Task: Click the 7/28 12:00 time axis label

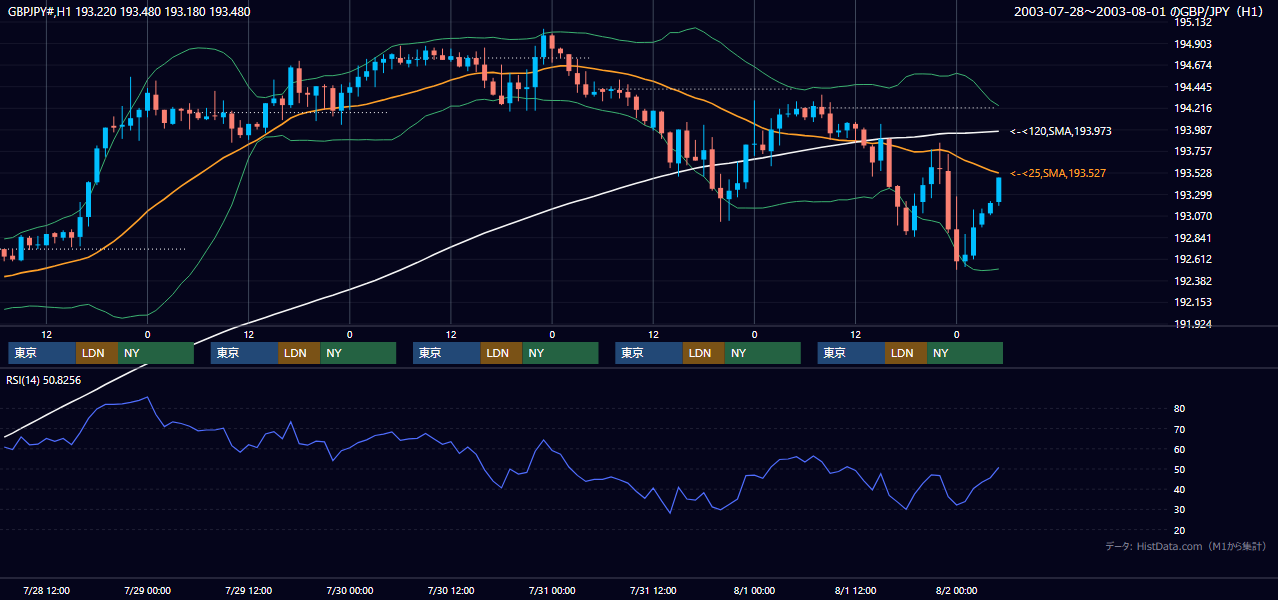Action: point(46,590)
